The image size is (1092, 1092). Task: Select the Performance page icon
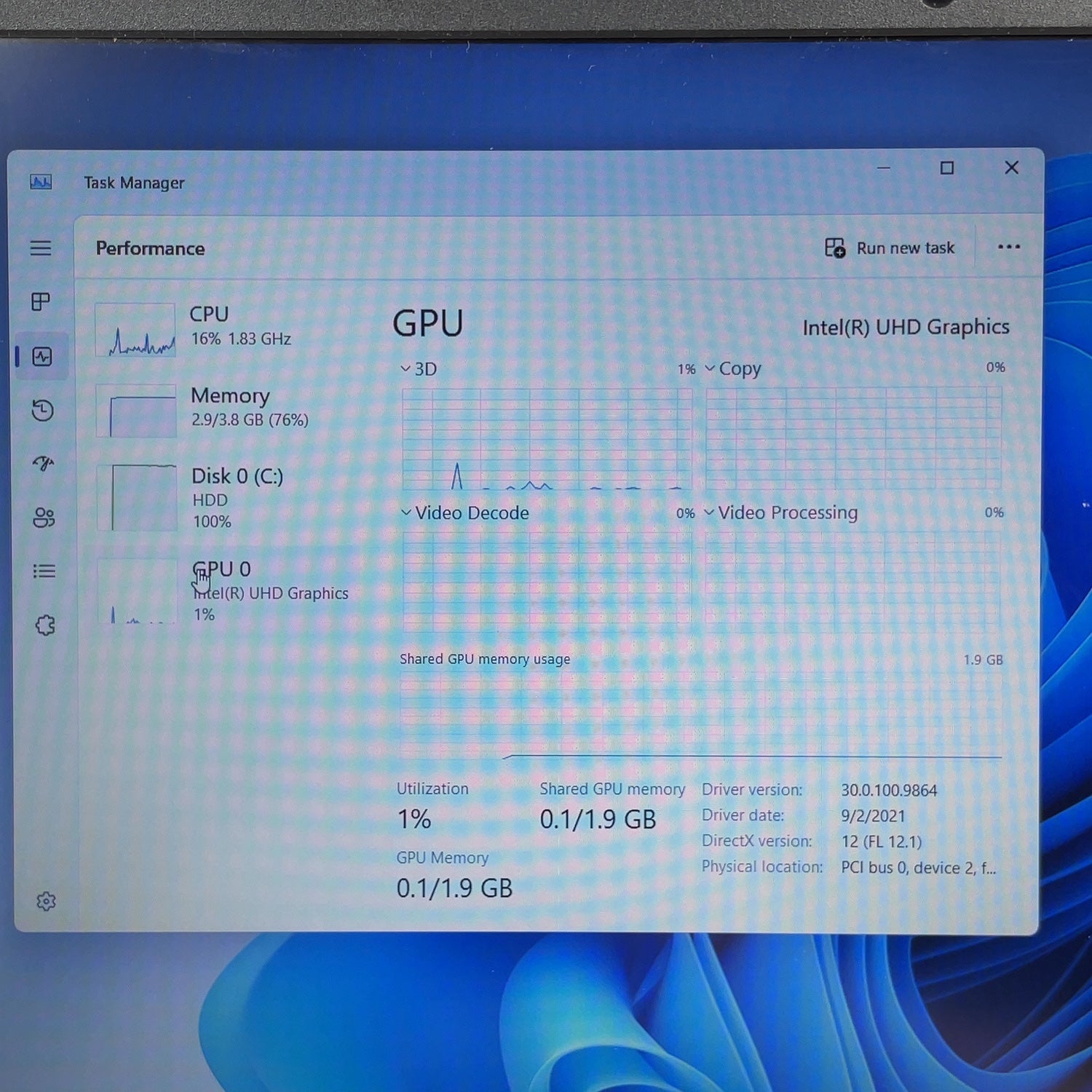[42, 357]
